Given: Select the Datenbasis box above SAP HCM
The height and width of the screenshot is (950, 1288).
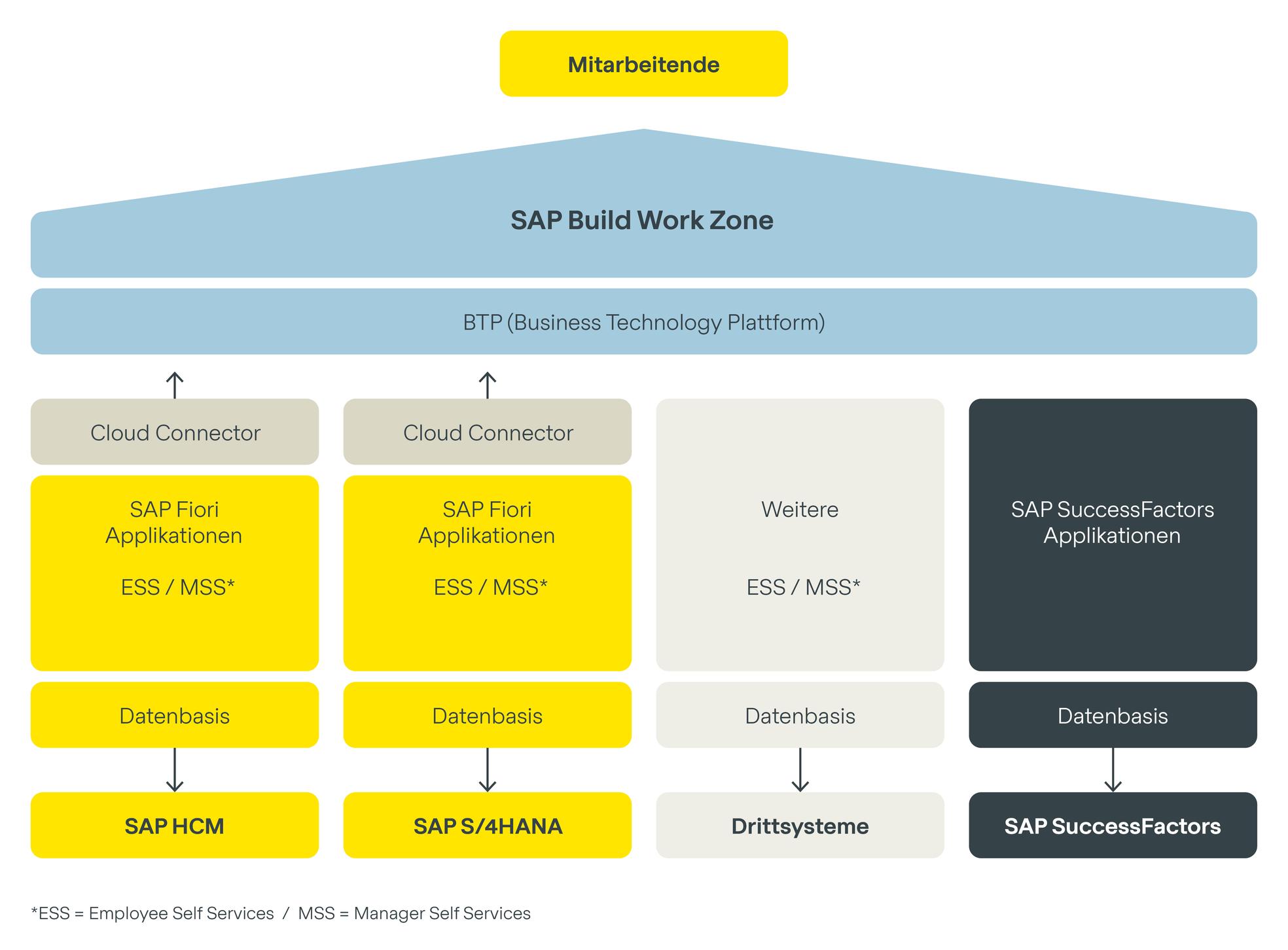Looking at the screenshot, I should [175, 715].
